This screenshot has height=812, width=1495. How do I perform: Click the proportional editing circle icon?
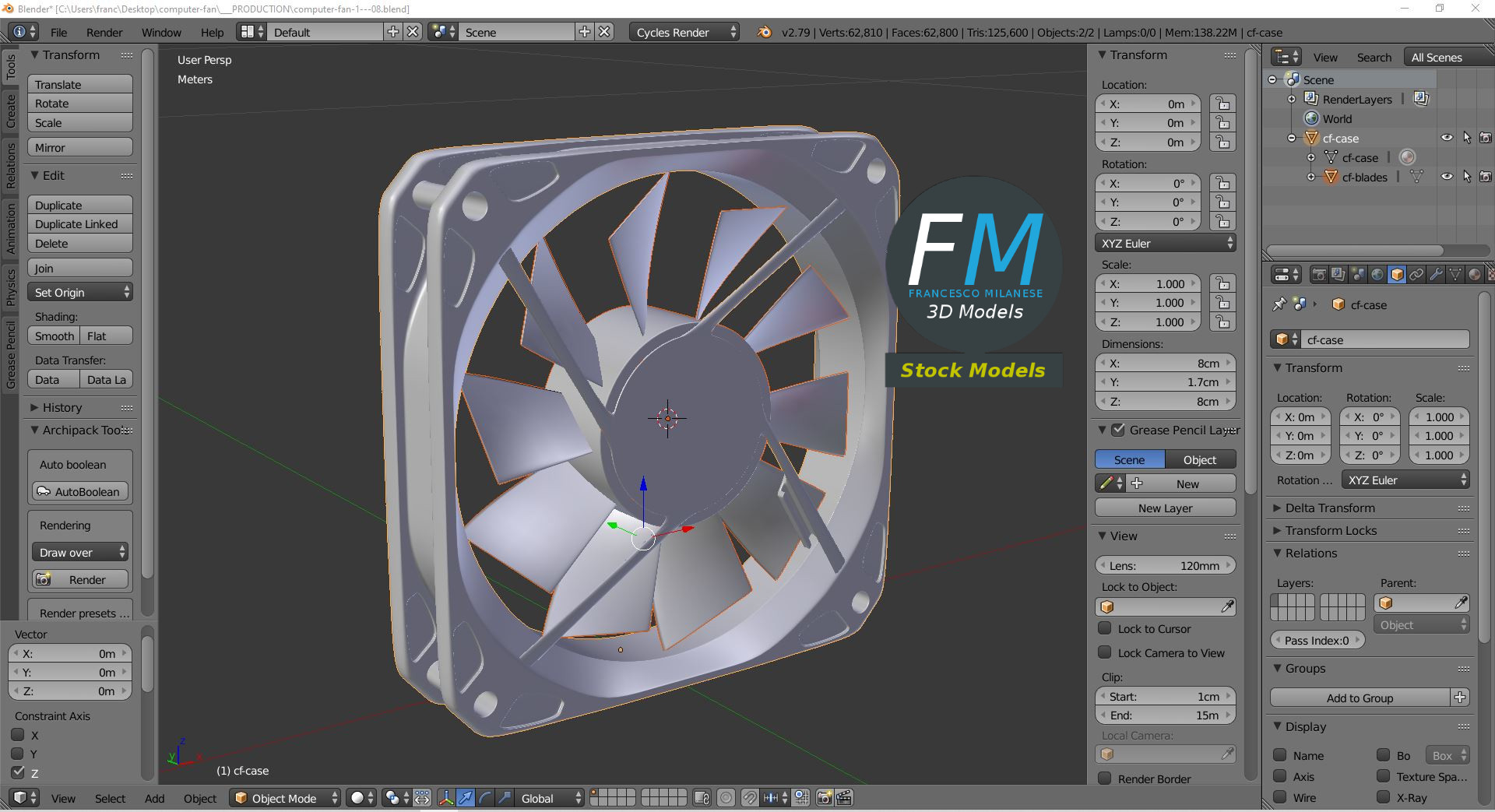[726, 798]
